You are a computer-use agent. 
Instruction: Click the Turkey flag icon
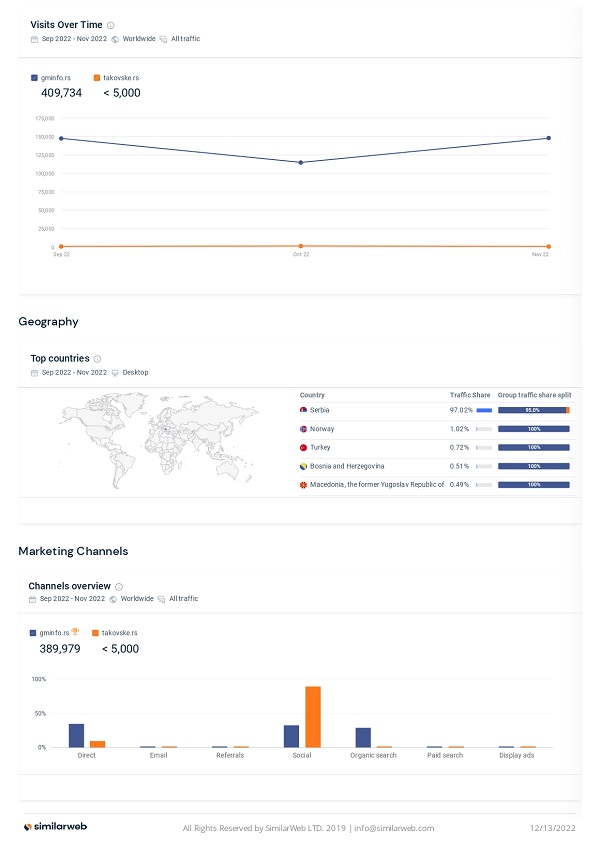pyautogui.click(x=303, y=447)
